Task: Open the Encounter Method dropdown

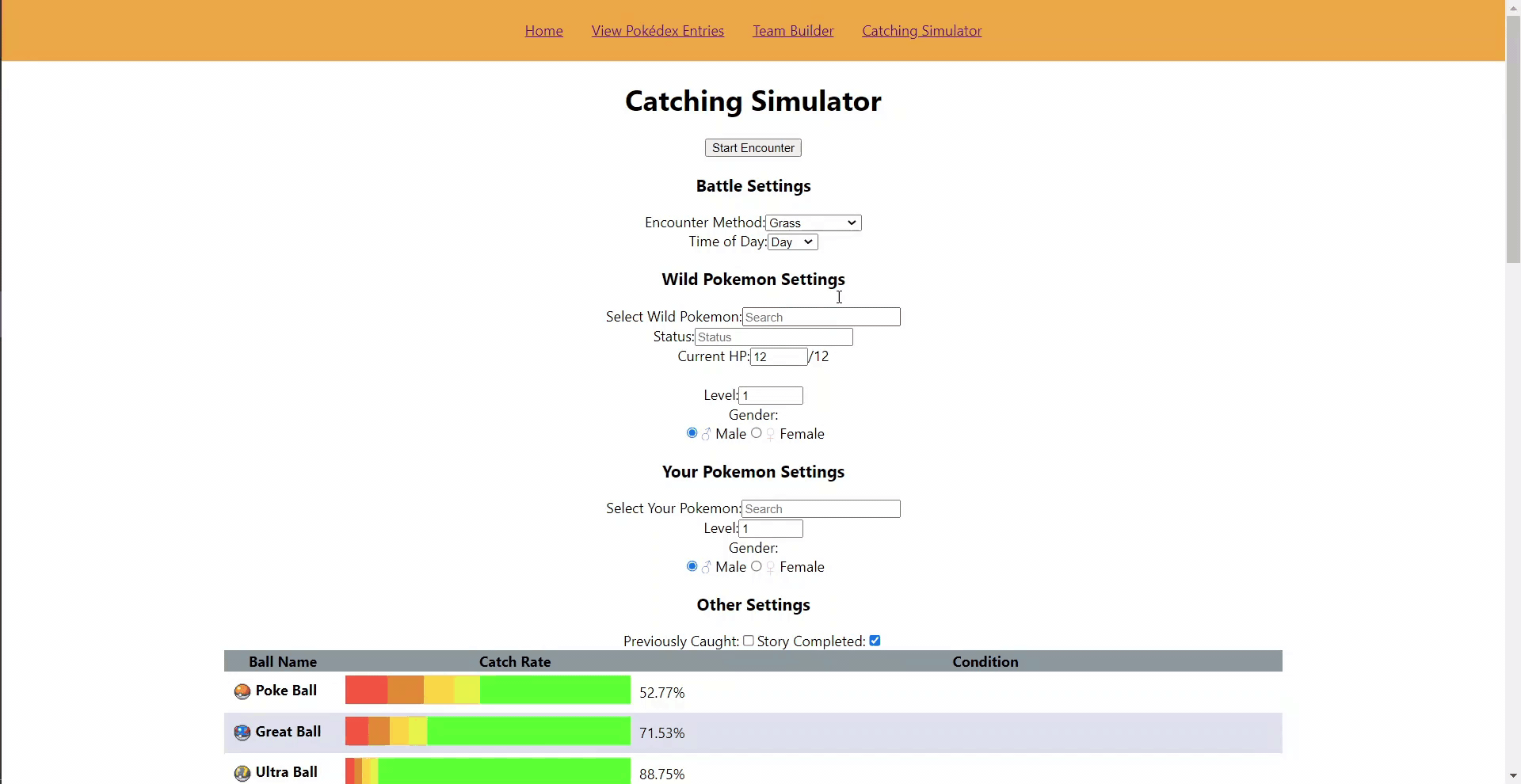Action: click(x=811, y=223)
